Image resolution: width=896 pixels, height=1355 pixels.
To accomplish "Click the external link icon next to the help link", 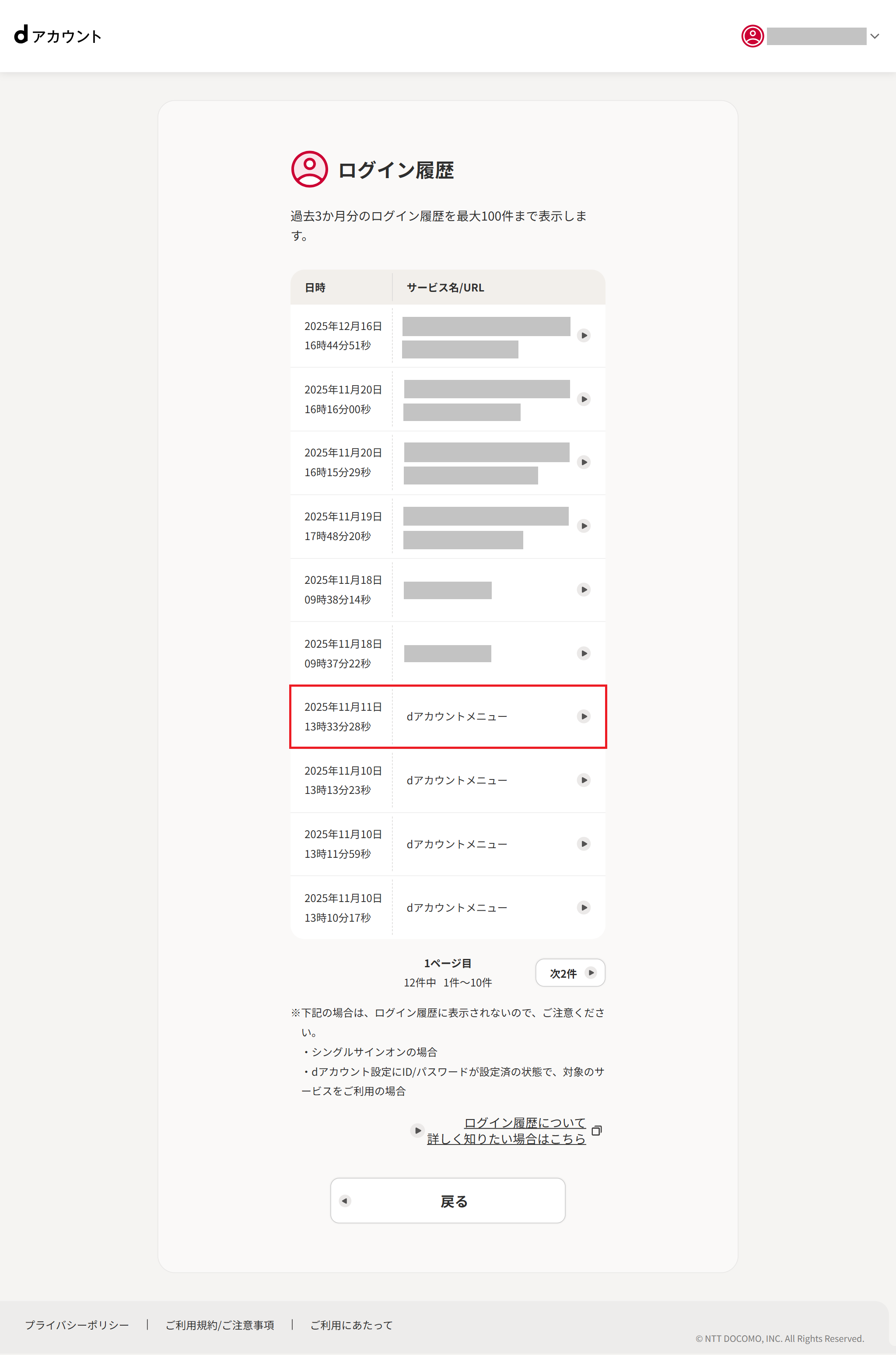I will point(597,1130).
